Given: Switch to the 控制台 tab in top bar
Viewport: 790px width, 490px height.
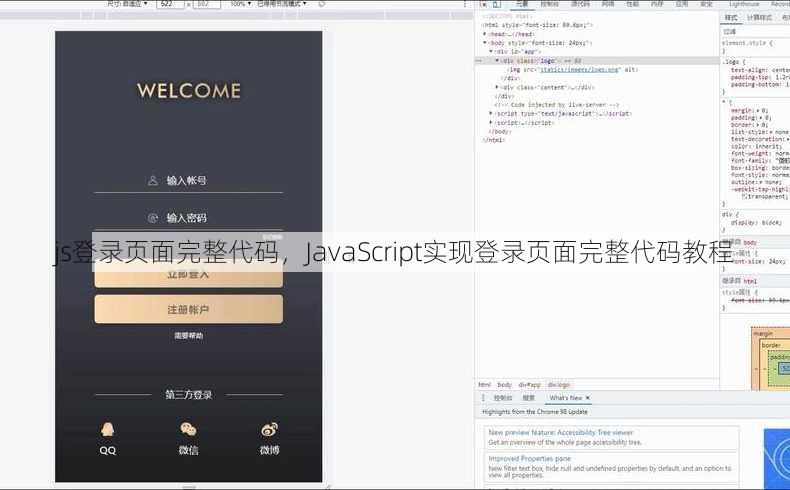Looking at the screenshot, I should pos(549,4).
